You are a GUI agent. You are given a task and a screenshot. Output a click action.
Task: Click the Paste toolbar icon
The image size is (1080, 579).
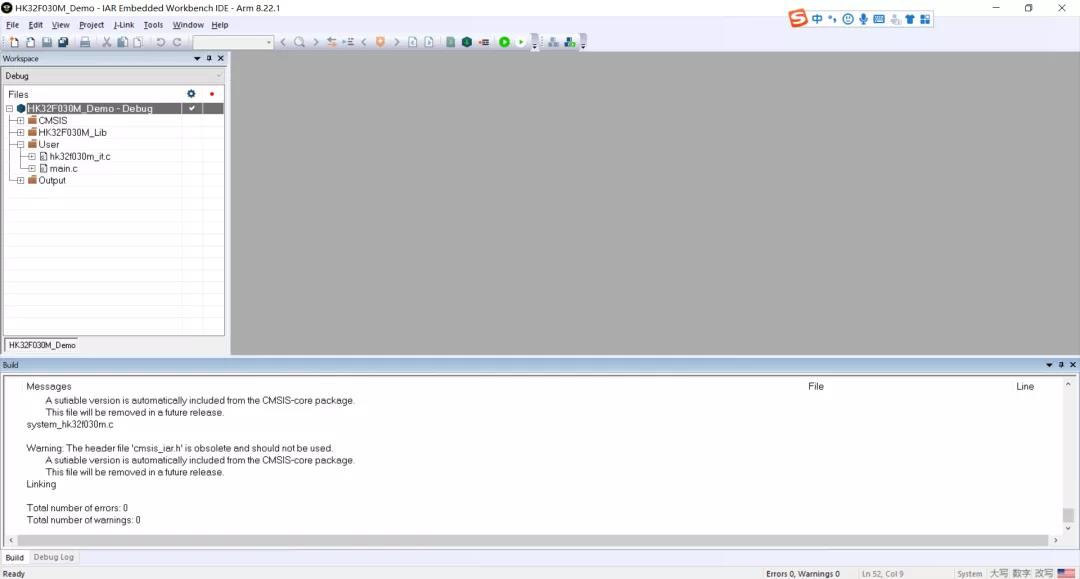[x=138, y=42]
